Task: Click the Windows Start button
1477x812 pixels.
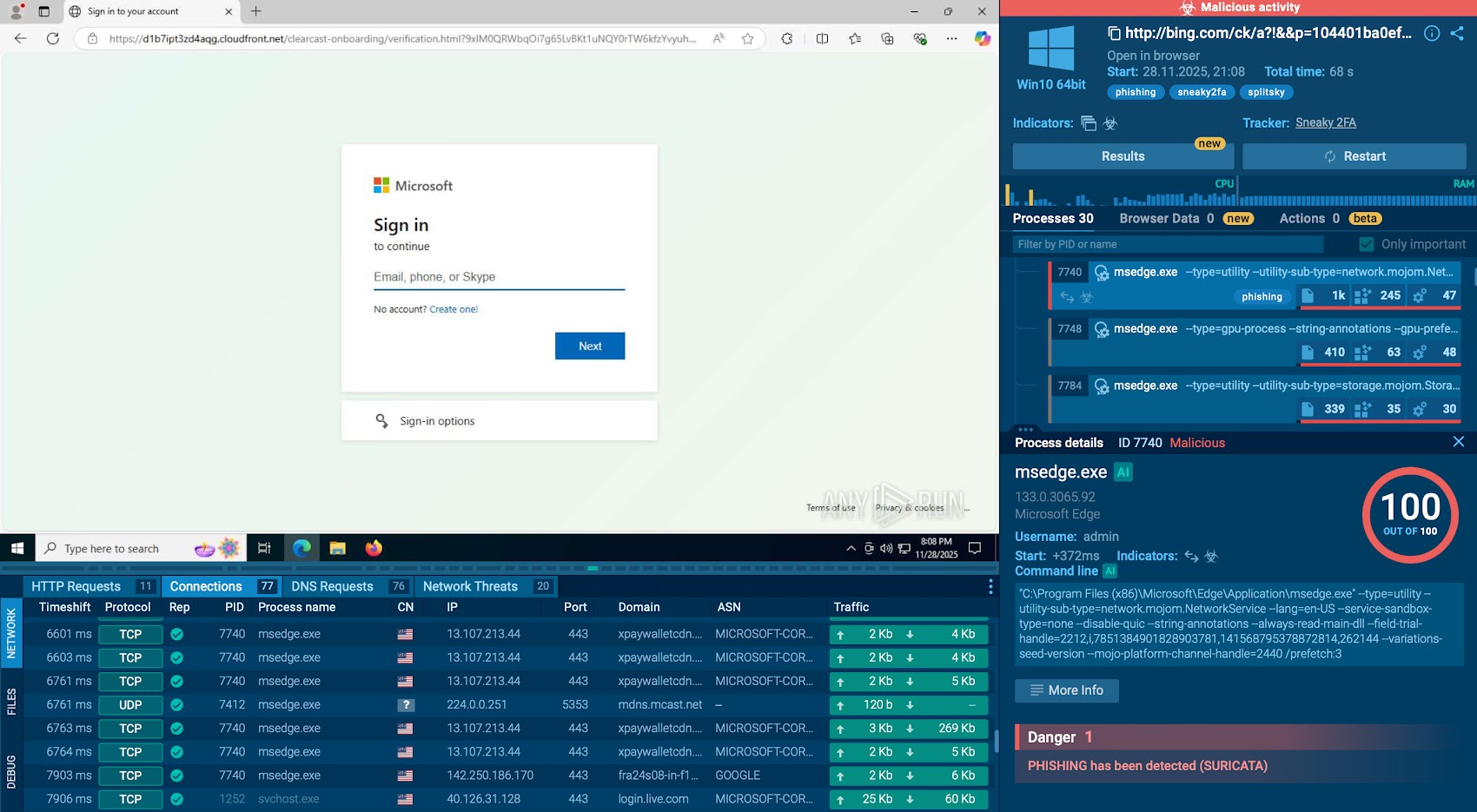Action: point(17,548)
